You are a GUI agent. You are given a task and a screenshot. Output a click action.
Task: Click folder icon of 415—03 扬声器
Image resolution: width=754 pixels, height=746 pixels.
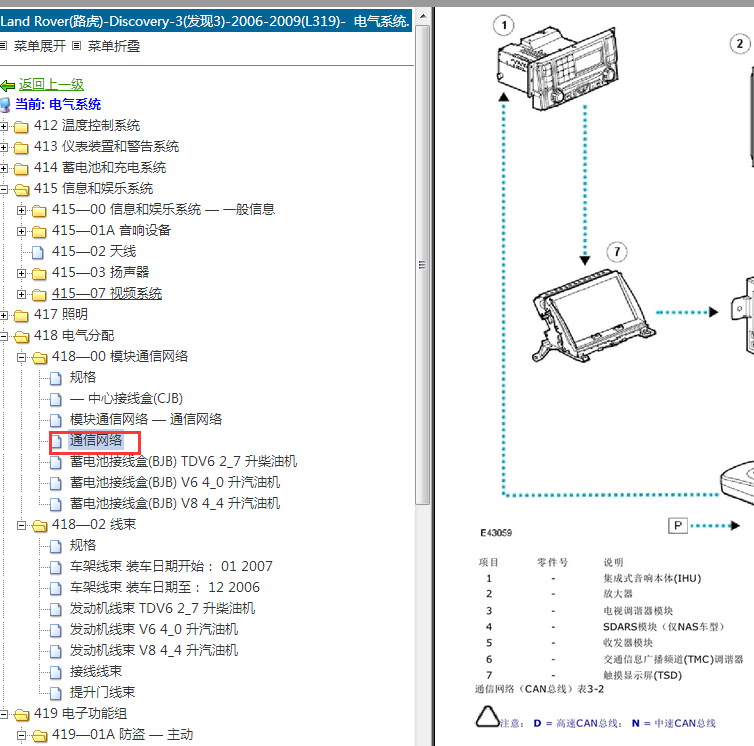(39, 273)
